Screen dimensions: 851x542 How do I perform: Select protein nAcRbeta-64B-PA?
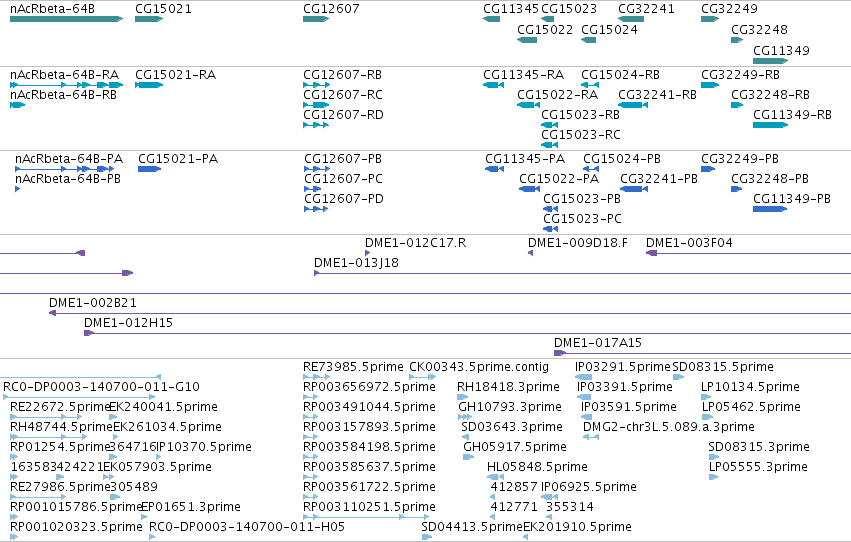pos(65,169)
